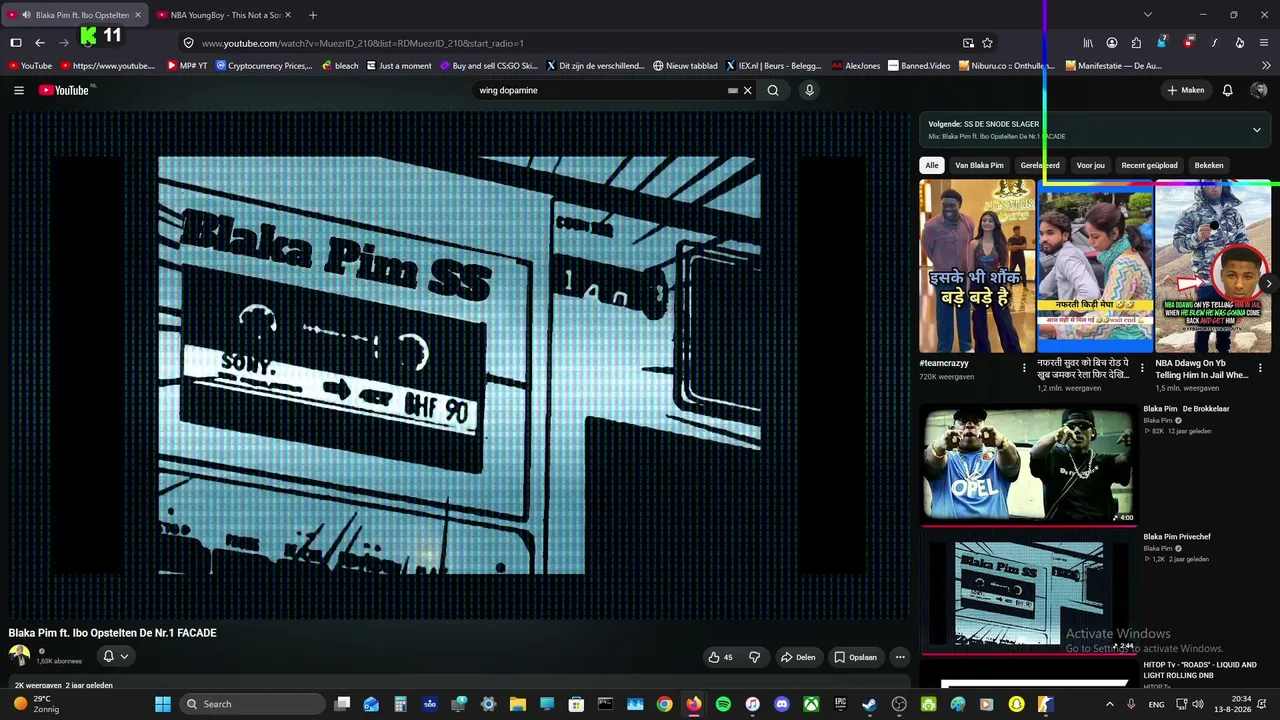Open Blaka Pim Privechef thumbnail

(1028, 593)
